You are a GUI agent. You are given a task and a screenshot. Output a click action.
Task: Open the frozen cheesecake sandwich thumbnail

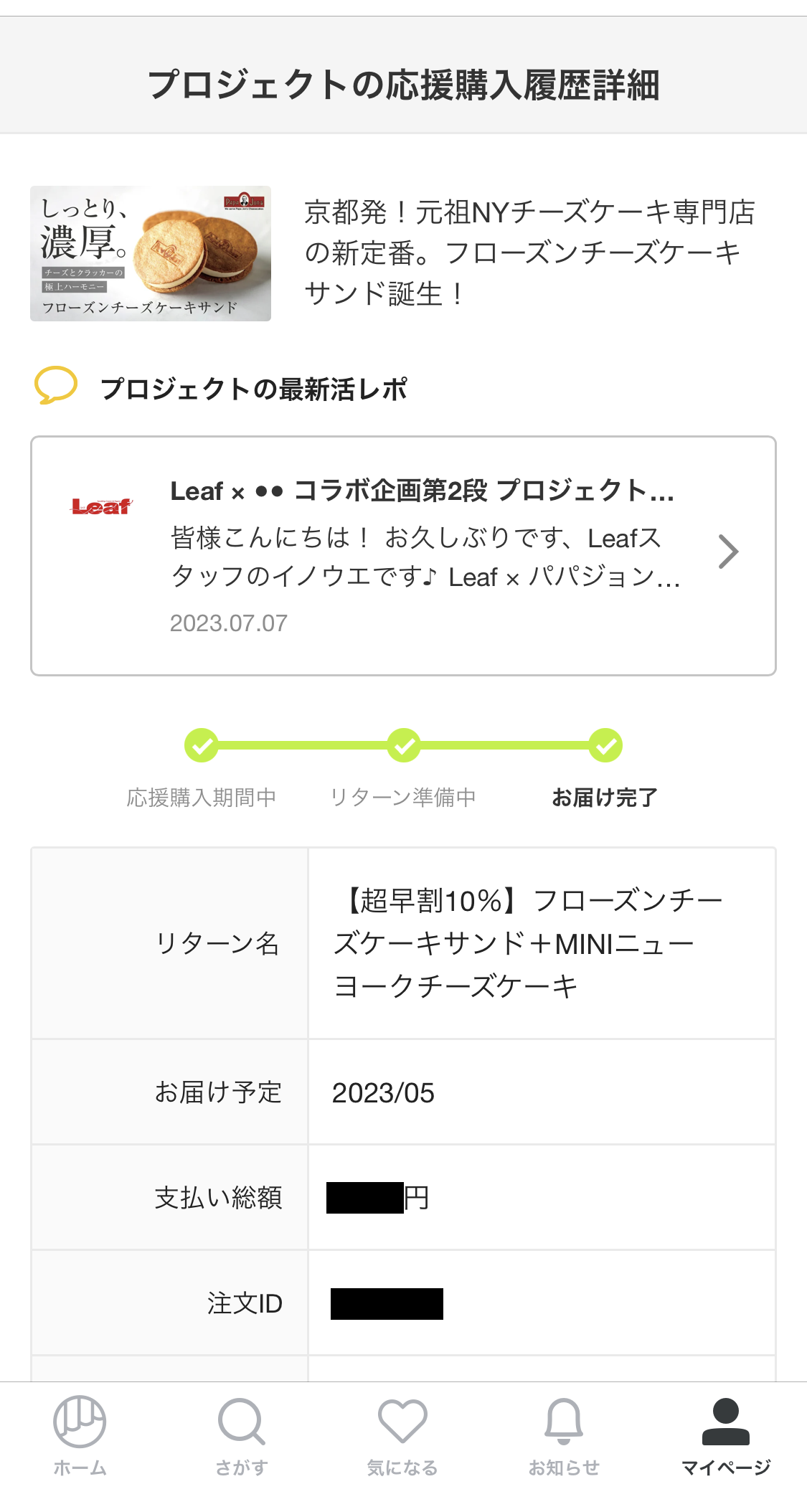click(151, 253)
